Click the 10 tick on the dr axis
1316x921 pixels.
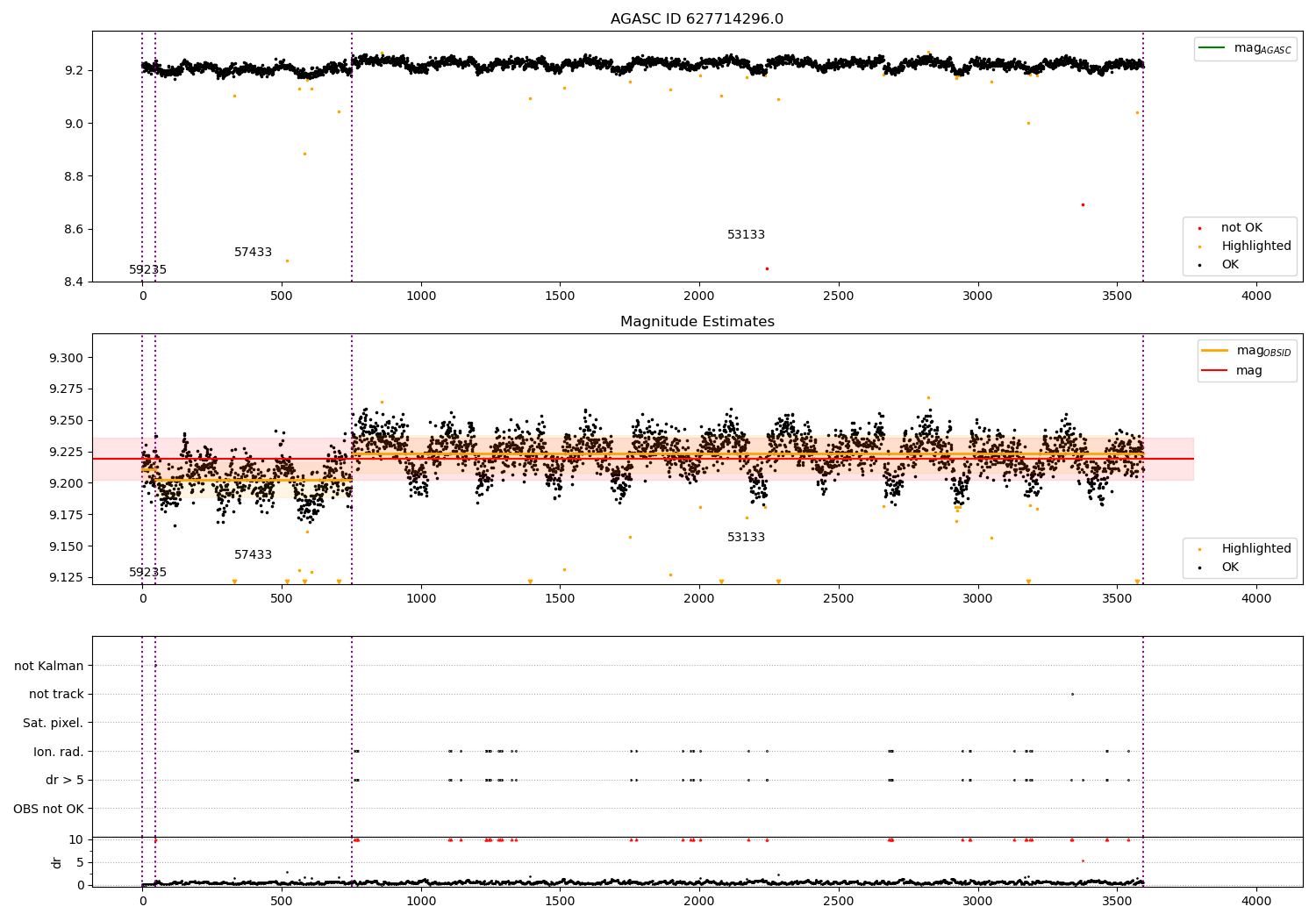coord(76,840)
